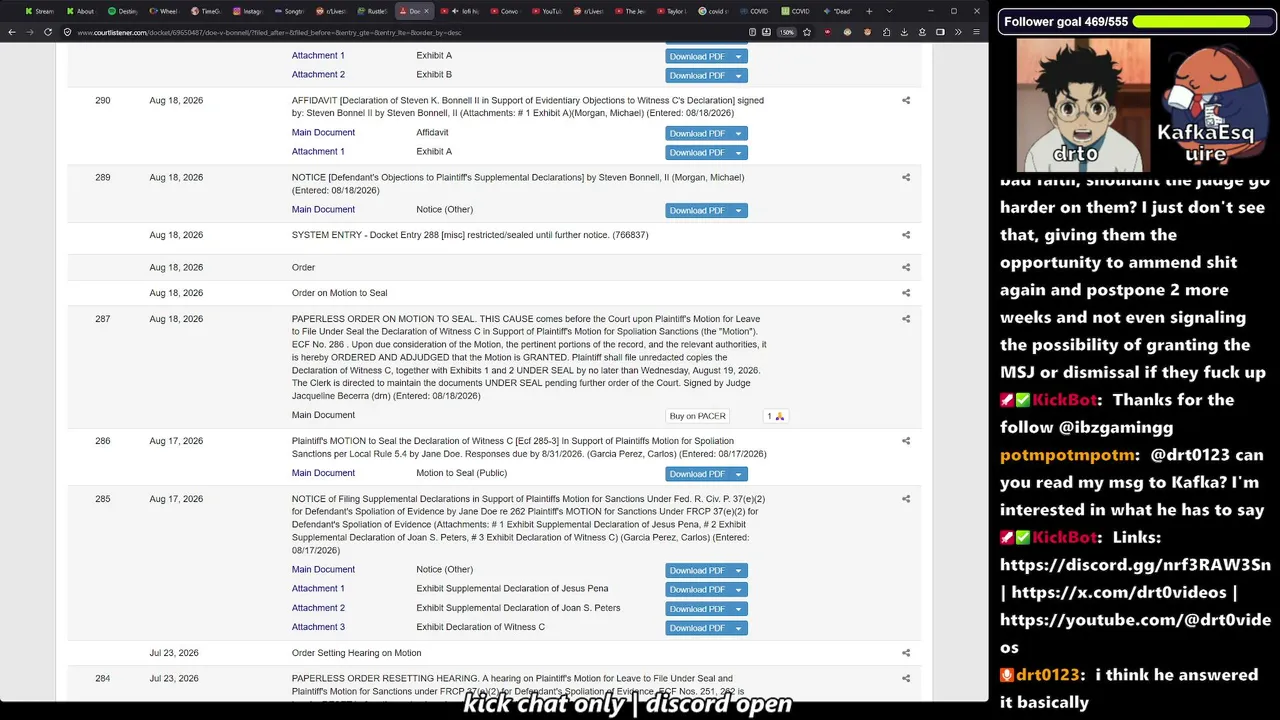This screenshot has height=720, width=1280.
Task: Switch to the Instagram browser tab
Action: tap(248, 11)
